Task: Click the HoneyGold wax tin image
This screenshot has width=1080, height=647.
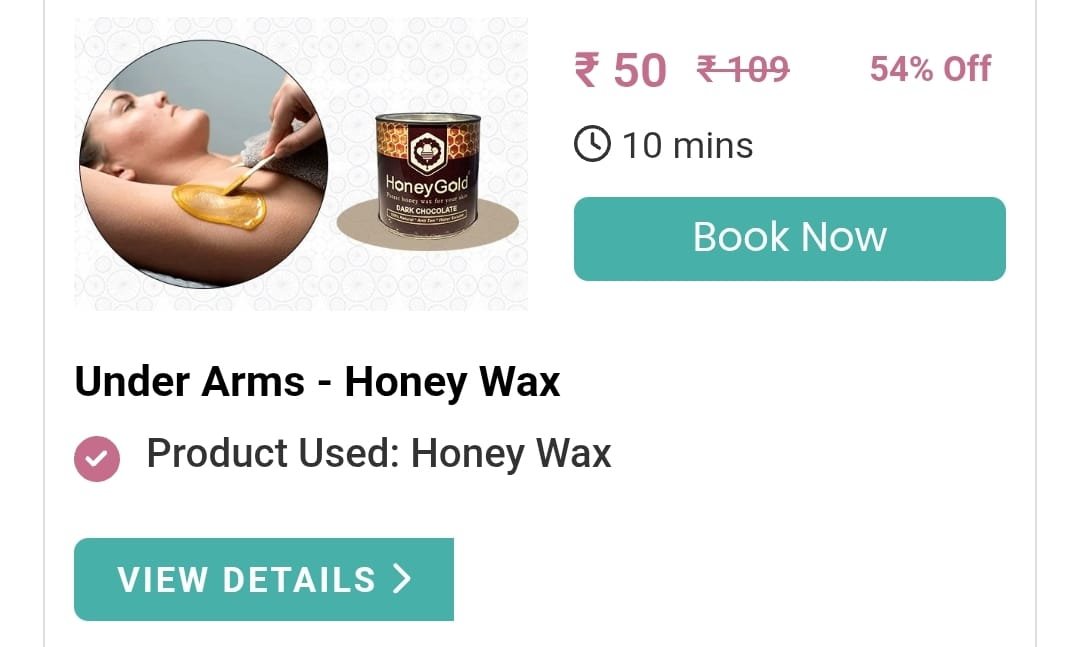Action: coord(427,176)
